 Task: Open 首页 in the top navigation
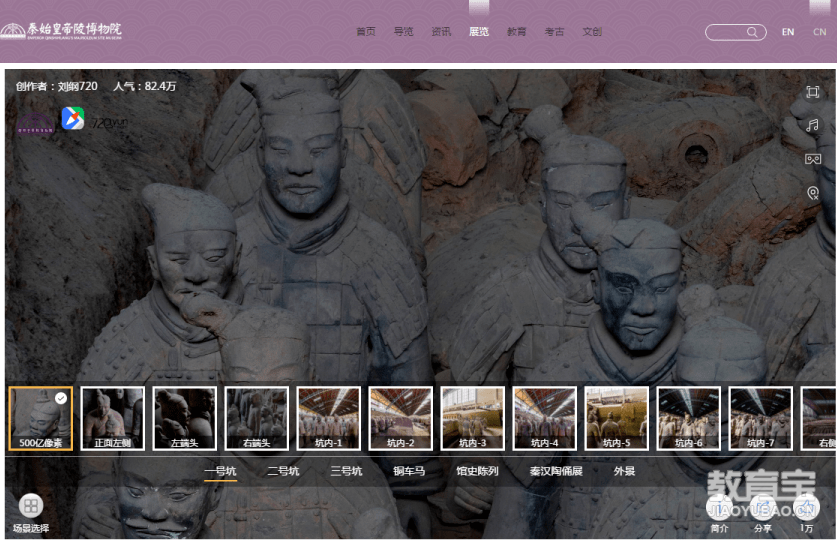click(366, 32)
